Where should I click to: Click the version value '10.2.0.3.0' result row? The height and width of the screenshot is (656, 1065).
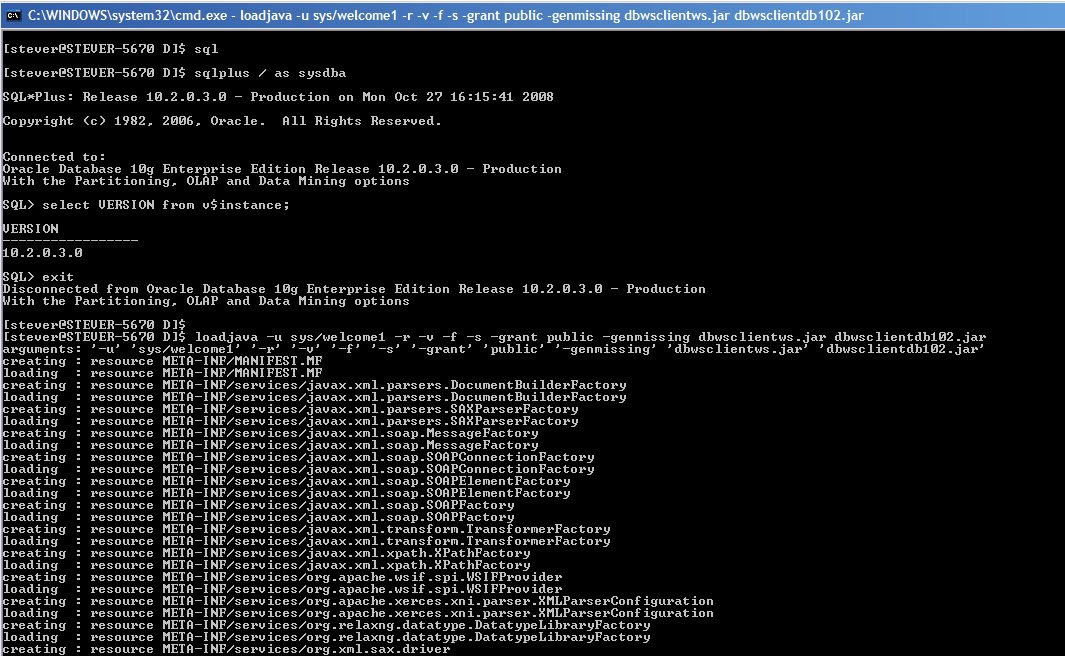pos(43,253)
